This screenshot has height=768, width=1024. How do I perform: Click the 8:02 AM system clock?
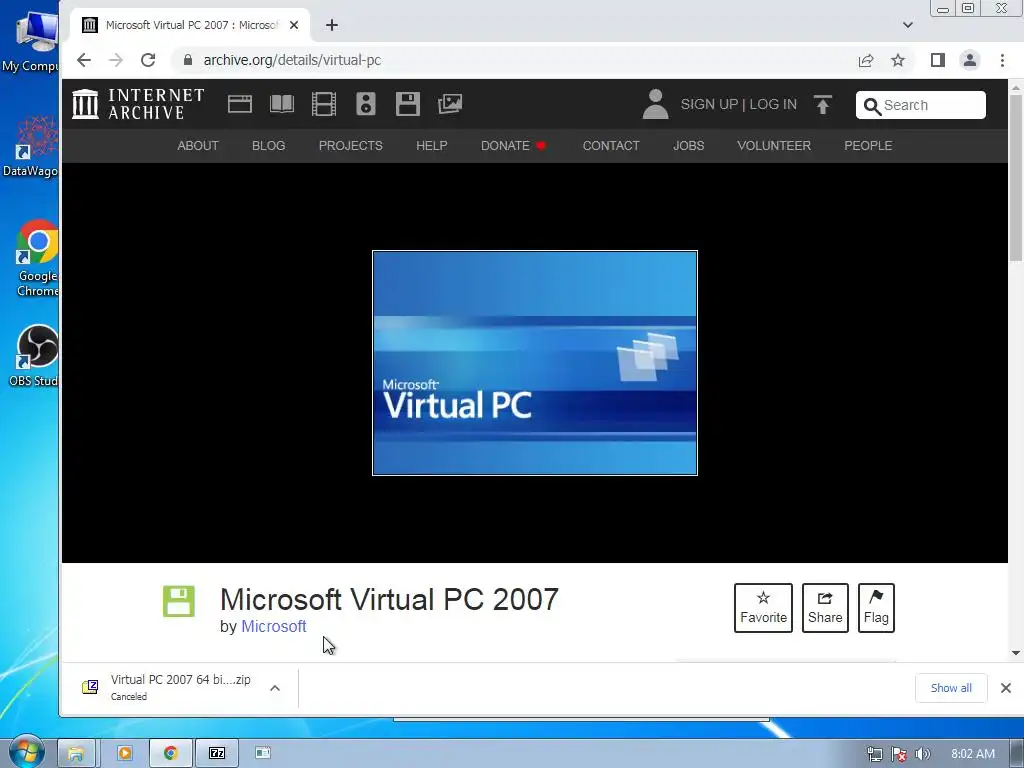click(x=972, y=754)
